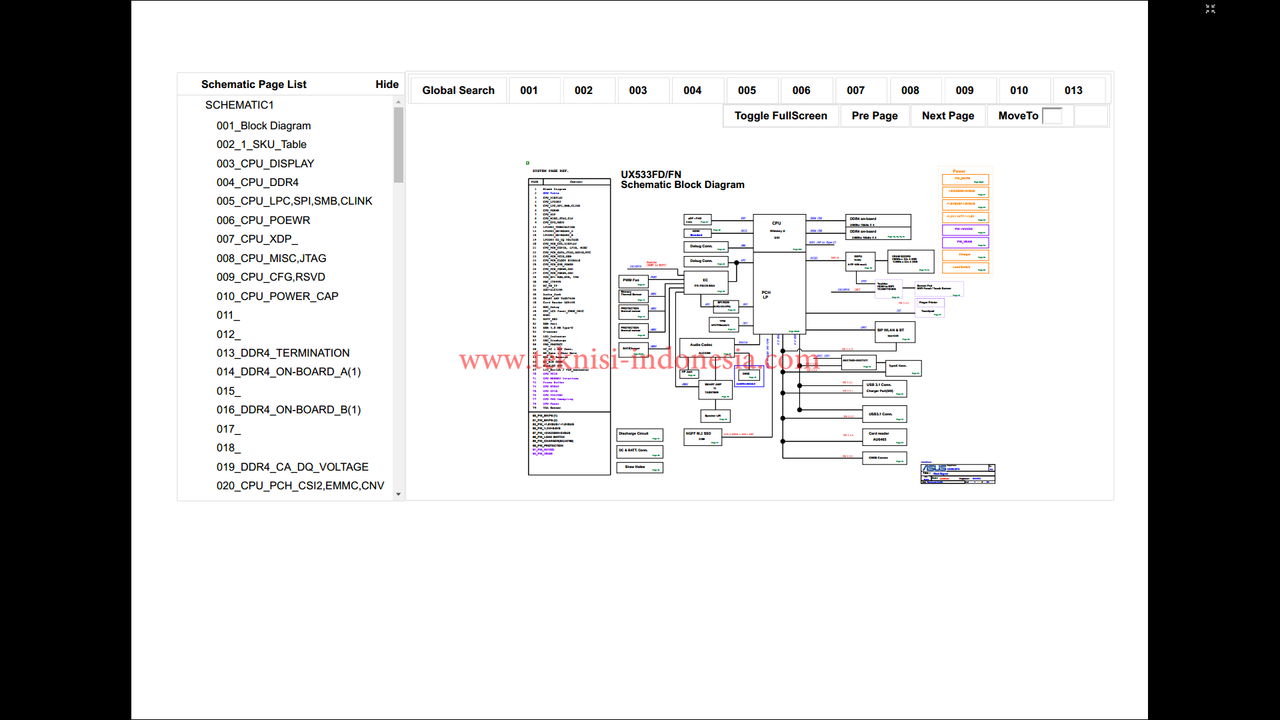Image resolution: width=1280 pixels, height=720 pixels.
Task: Open 013_DDR4_TERMINATION page
Action: click(x=284, y=353)
